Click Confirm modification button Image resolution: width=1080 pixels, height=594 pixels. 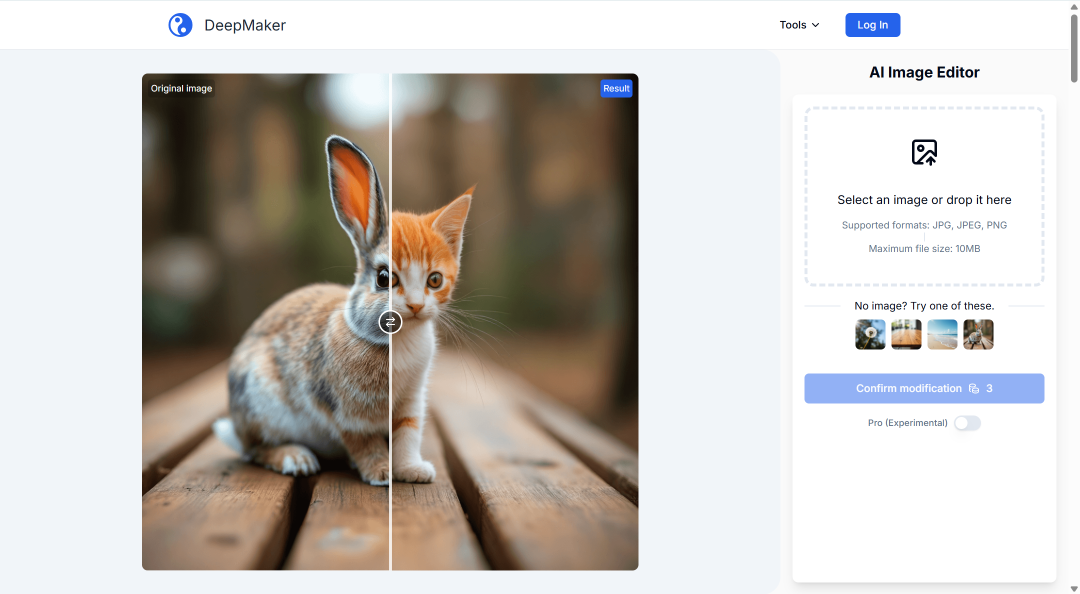click(x=924, y=389)
